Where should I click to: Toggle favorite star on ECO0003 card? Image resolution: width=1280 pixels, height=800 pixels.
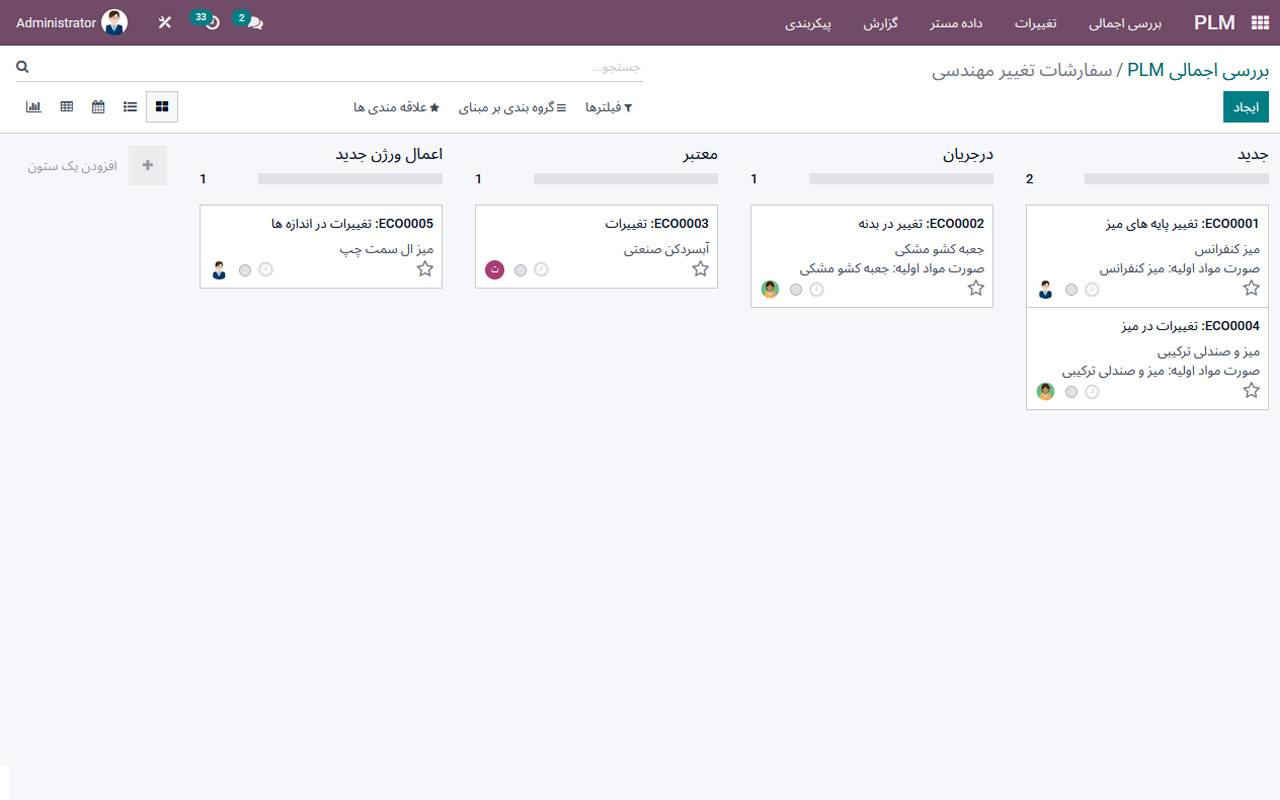[x=700, y=269]
